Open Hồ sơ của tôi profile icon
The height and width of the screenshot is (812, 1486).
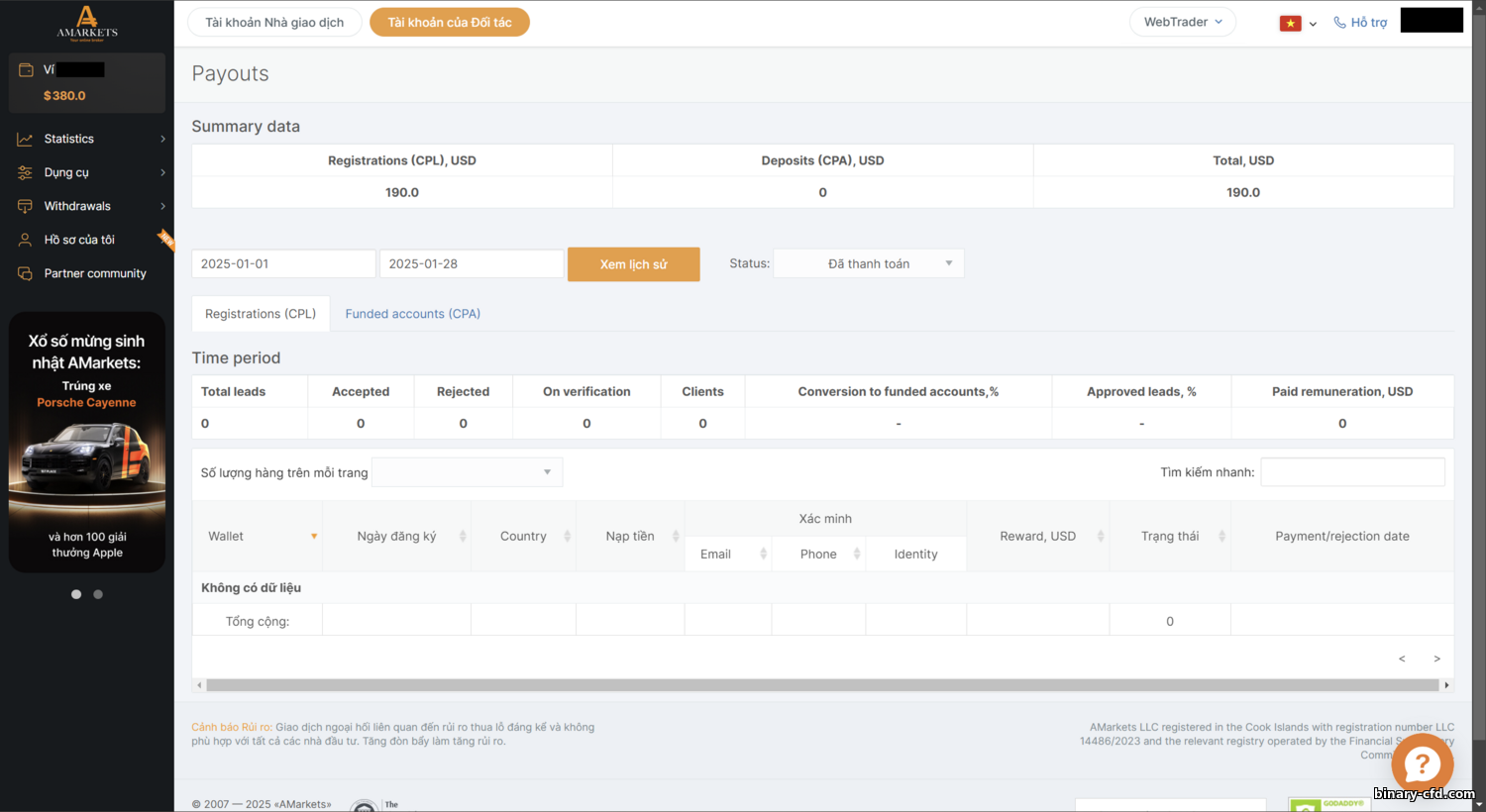(x=25, y=241)
